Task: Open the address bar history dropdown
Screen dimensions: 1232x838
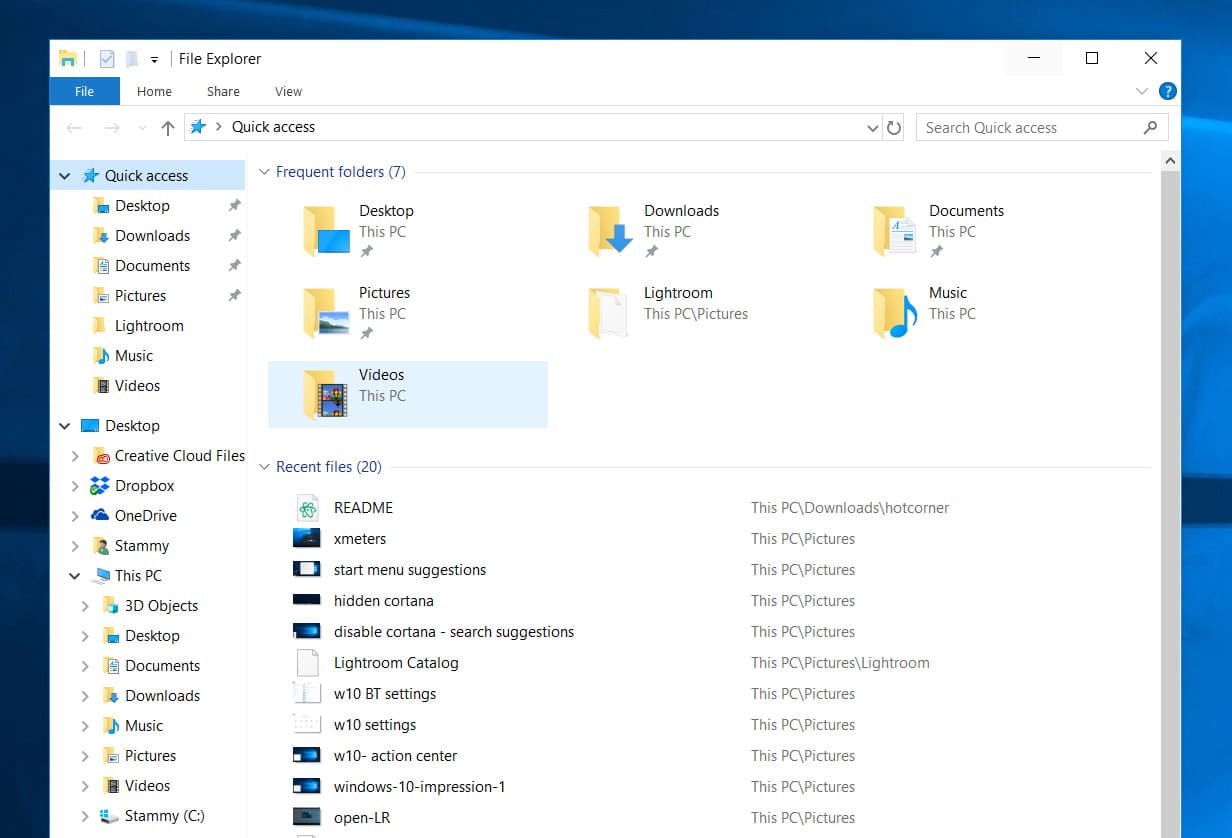Action: click(x=873, y=128)
